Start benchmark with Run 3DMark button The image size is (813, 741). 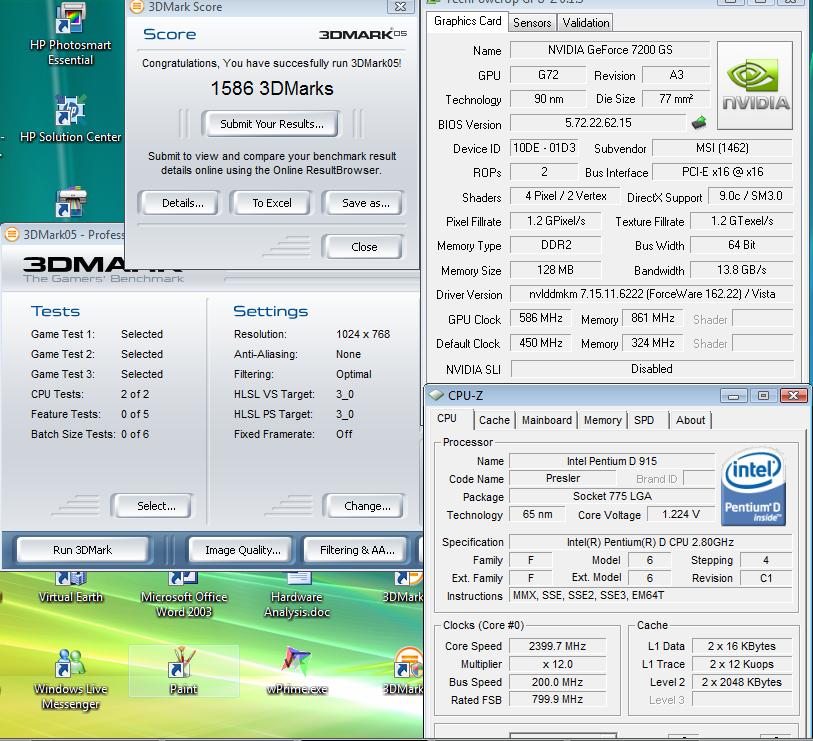pos(82,550)
